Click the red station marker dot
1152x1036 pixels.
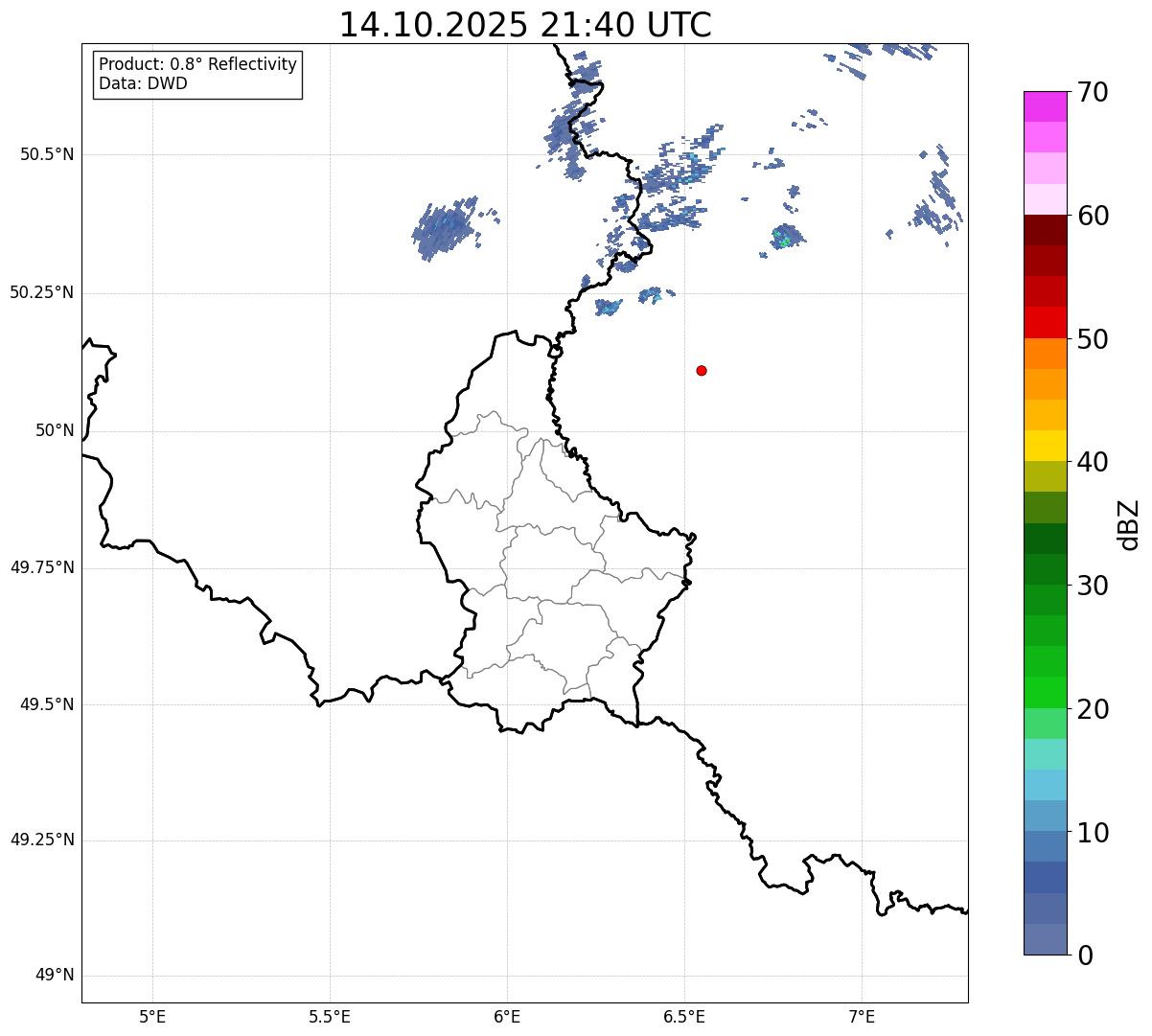click(702, 371)
